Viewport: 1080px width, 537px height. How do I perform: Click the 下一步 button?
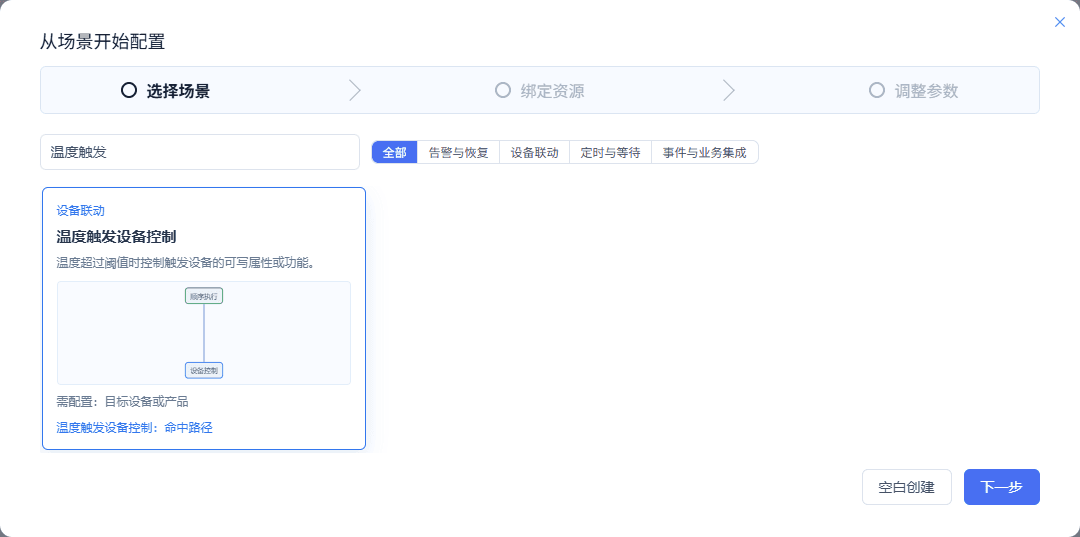click(1001, 487)
